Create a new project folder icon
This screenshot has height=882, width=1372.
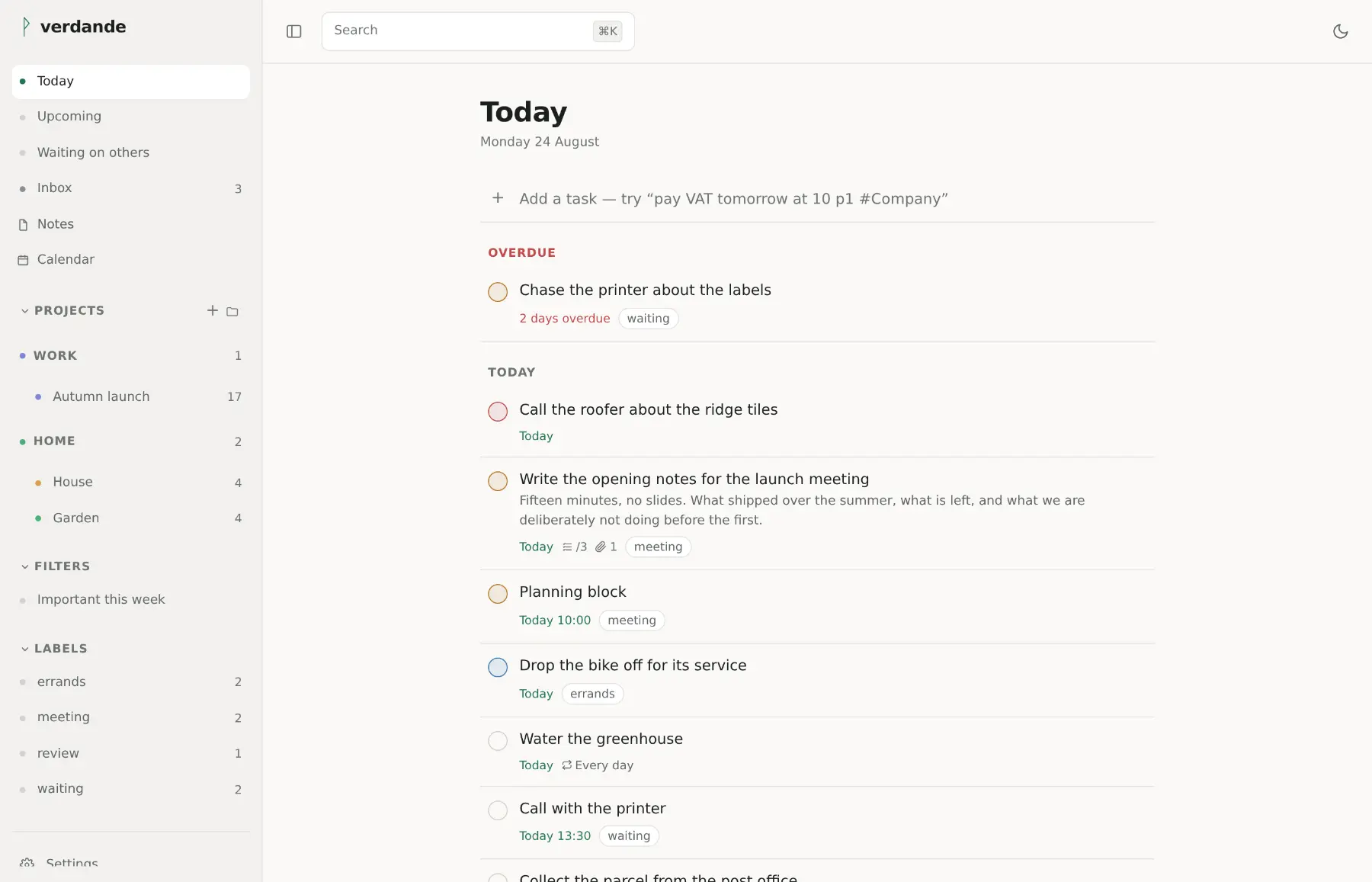pos(232,311)
